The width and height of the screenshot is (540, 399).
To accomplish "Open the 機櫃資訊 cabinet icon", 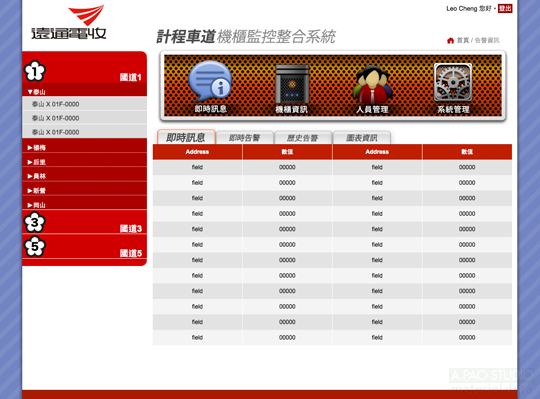I will click(x=291, y=84).
